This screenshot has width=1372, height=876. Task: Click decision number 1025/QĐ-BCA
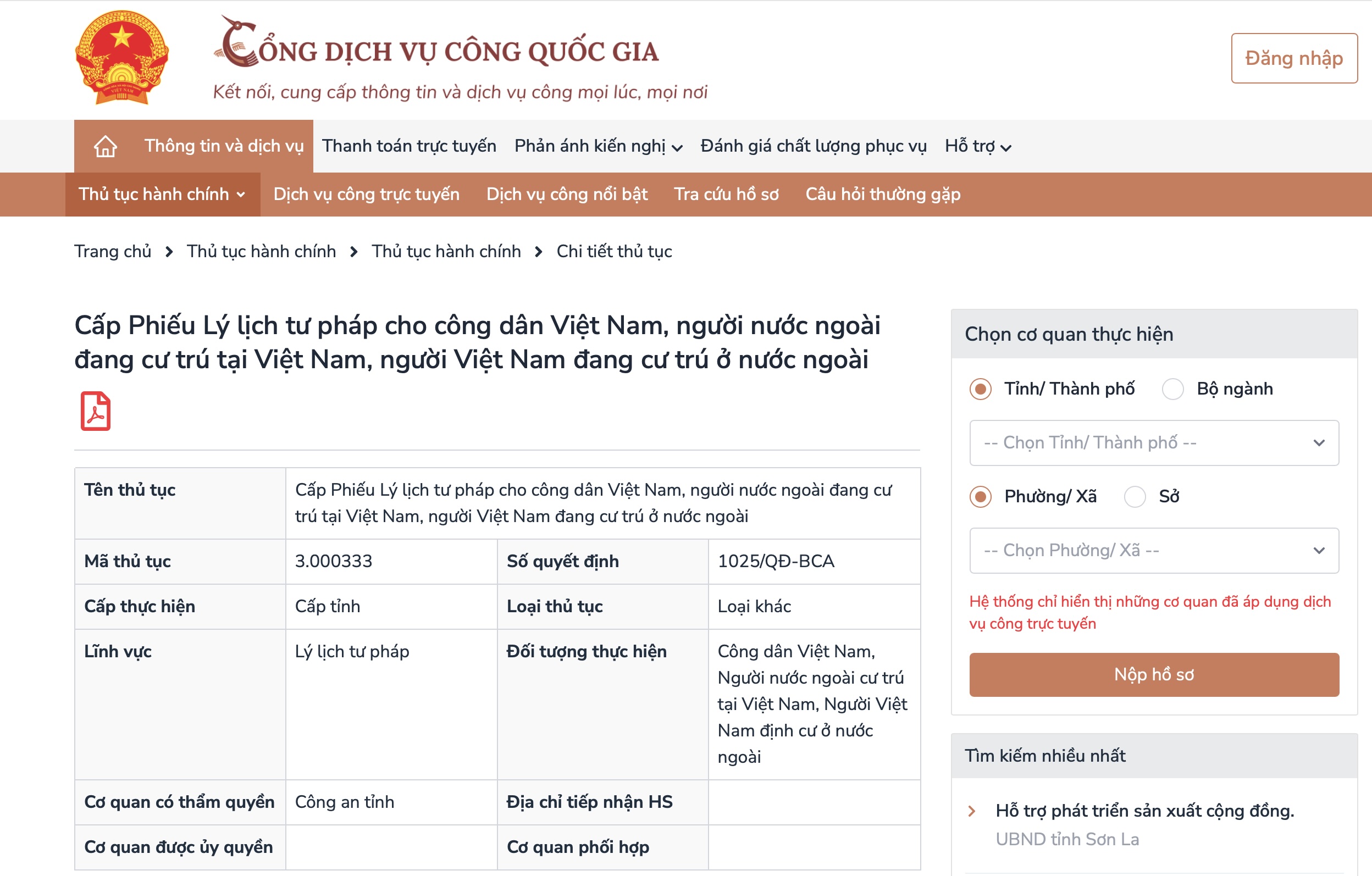pyautogui.click(x=776, y=561)
